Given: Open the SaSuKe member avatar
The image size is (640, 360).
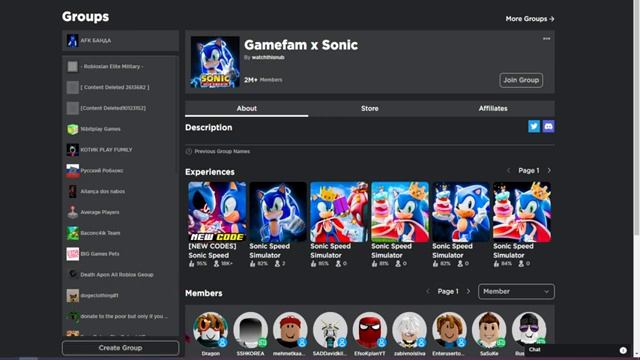Looking at the screenshot, I should click(489, 329).
